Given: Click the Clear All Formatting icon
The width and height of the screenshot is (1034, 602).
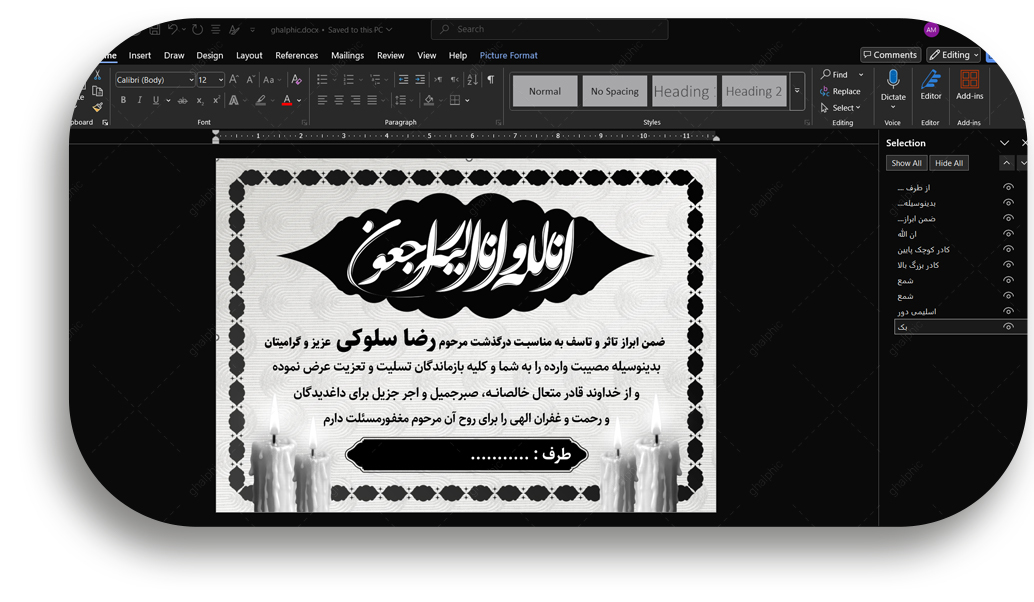Looking at the screenshot, I should click(297, 80).
